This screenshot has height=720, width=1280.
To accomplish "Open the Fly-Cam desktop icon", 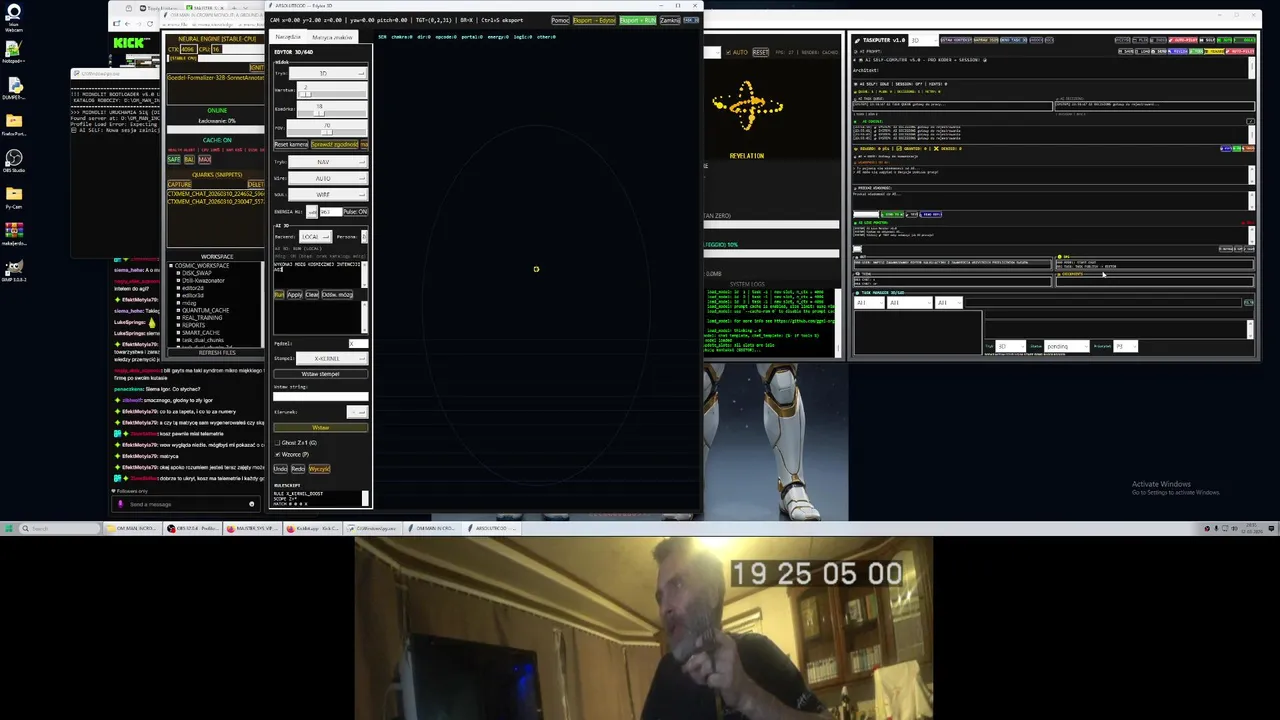I will [x=14, y=195].
